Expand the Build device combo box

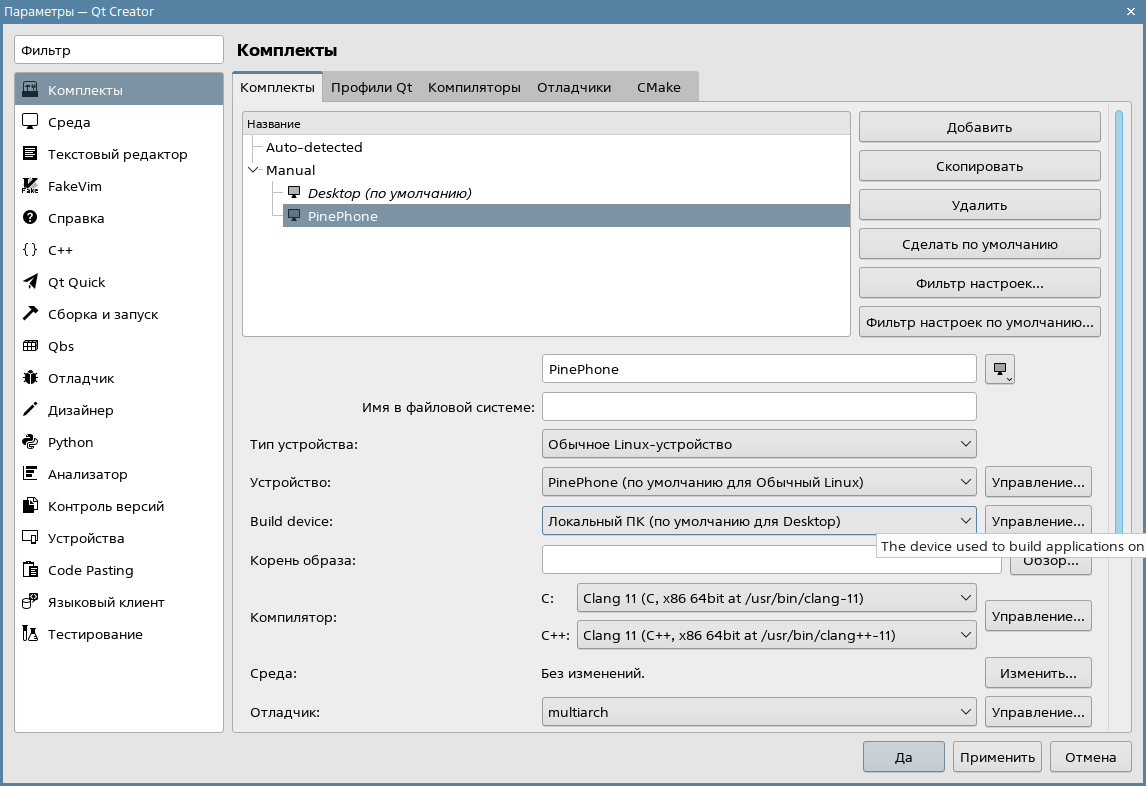tap(758, 521)
